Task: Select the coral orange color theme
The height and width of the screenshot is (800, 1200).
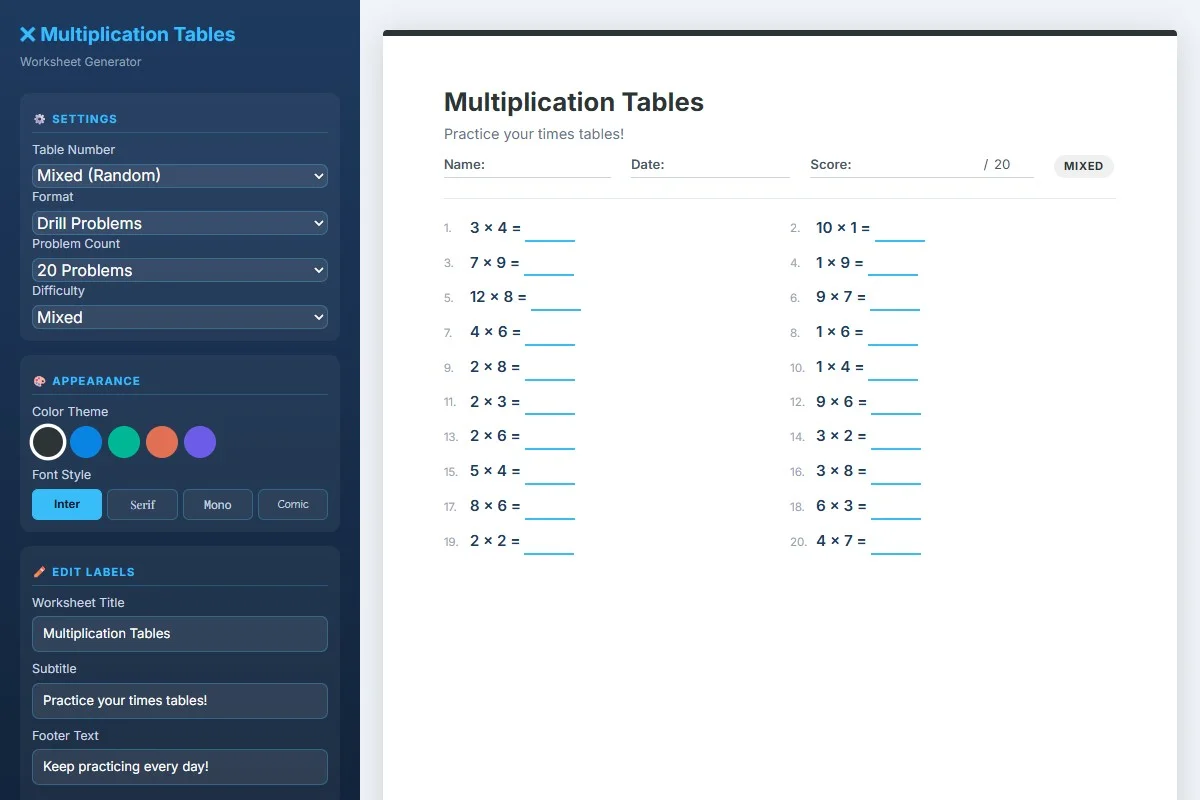Action: pyautogui.click(x=162, y=442)
